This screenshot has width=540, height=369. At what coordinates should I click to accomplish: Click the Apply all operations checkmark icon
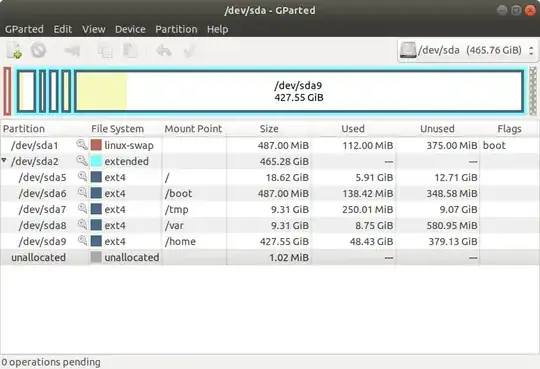click(x=190, y=51)
